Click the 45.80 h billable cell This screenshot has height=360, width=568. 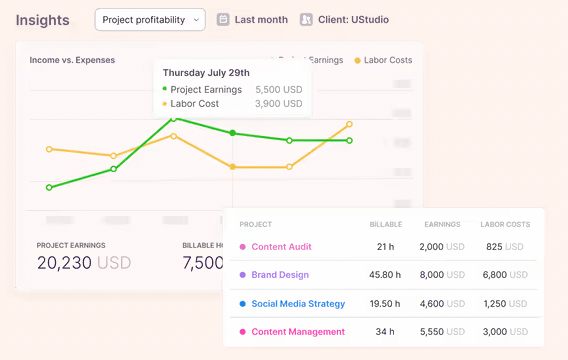coord(385,275)
